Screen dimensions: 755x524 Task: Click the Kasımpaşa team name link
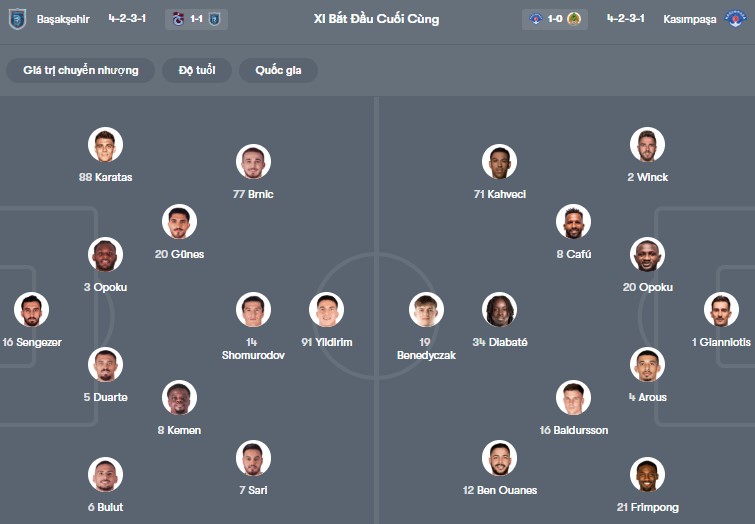(x=690, y=18)
